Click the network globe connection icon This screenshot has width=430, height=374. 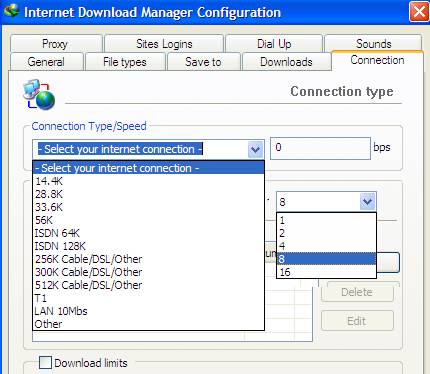point(39,94)
